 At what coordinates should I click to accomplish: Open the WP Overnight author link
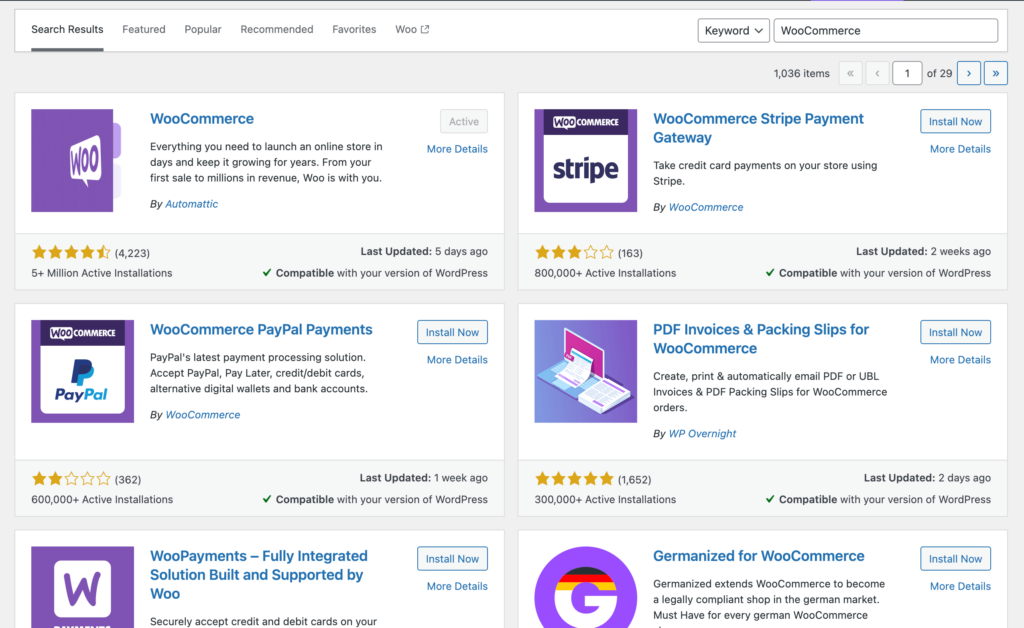[702, 433]
